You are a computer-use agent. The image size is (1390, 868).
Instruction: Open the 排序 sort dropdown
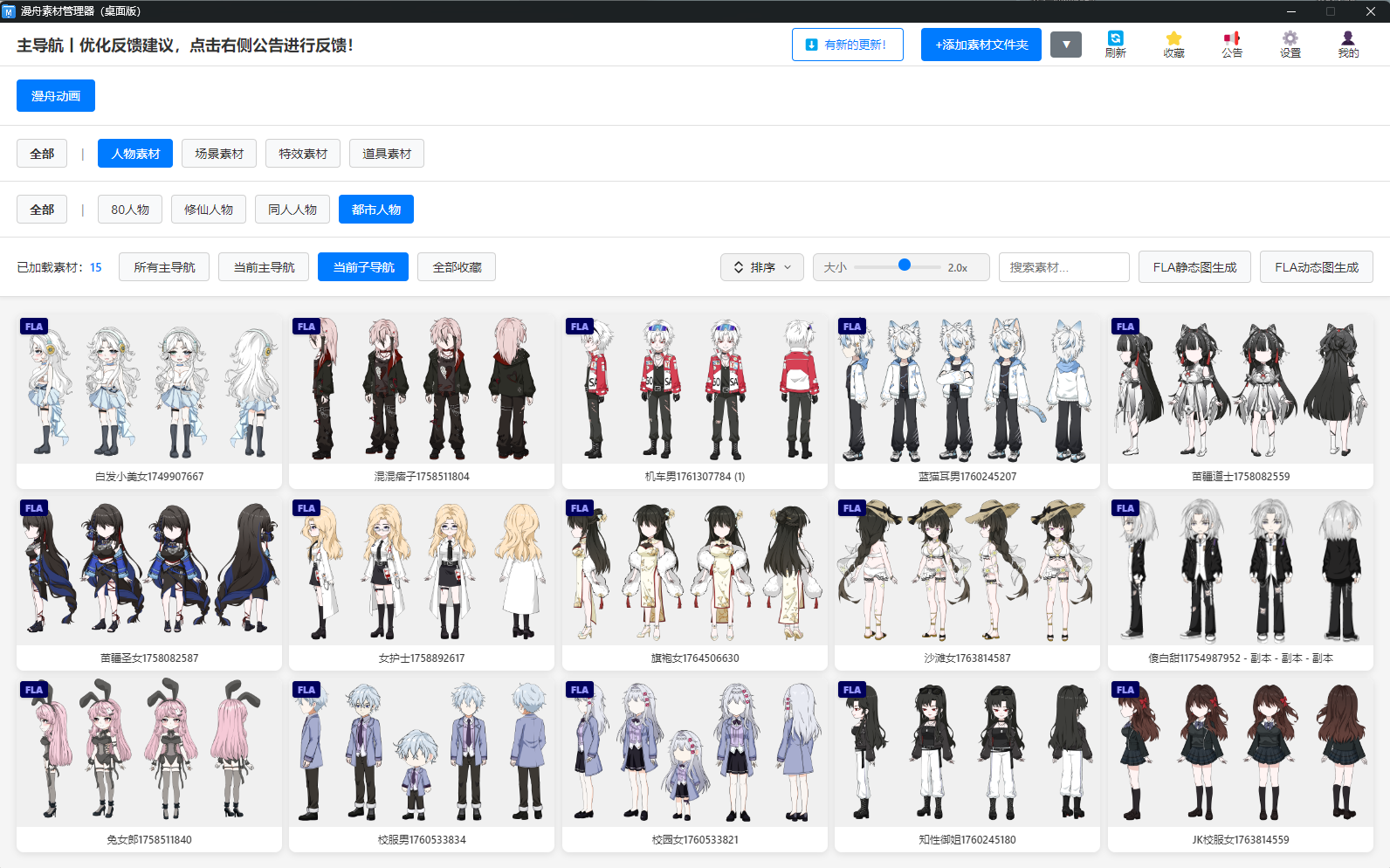tap(762, 267)
